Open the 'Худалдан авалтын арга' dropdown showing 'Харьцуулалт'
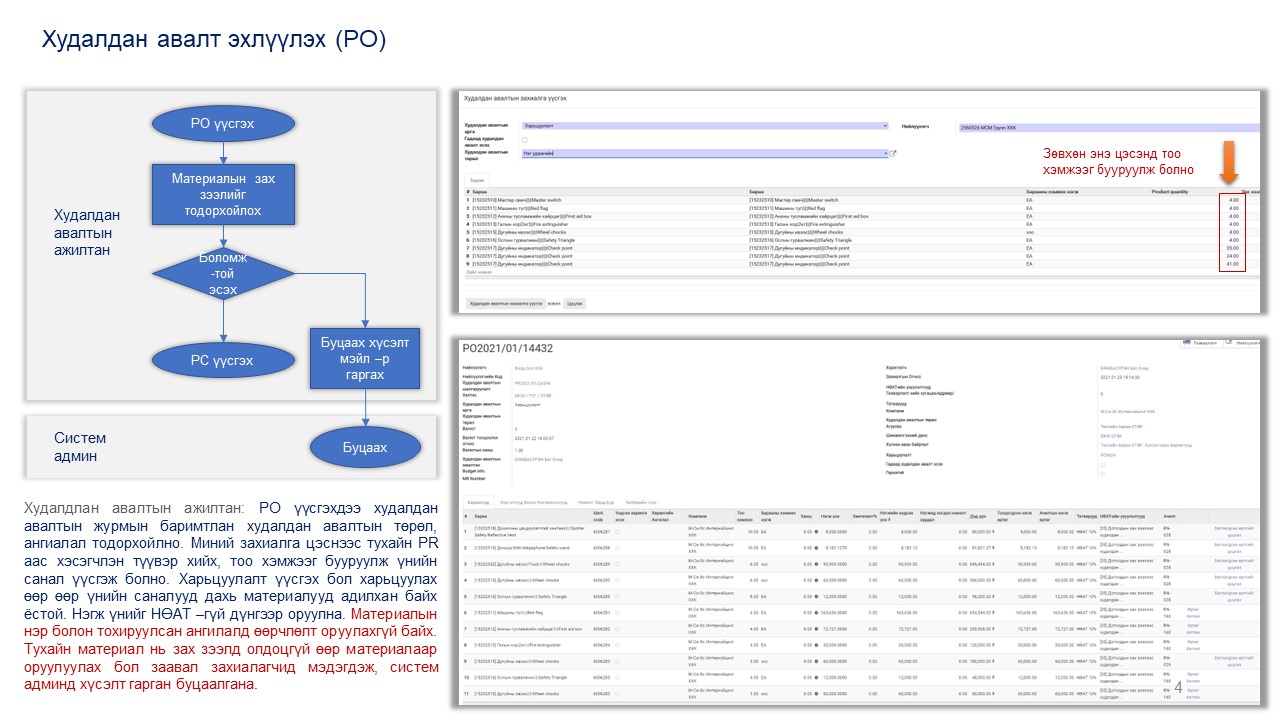Screen dimensions: 1280x720 click(705, 126)
